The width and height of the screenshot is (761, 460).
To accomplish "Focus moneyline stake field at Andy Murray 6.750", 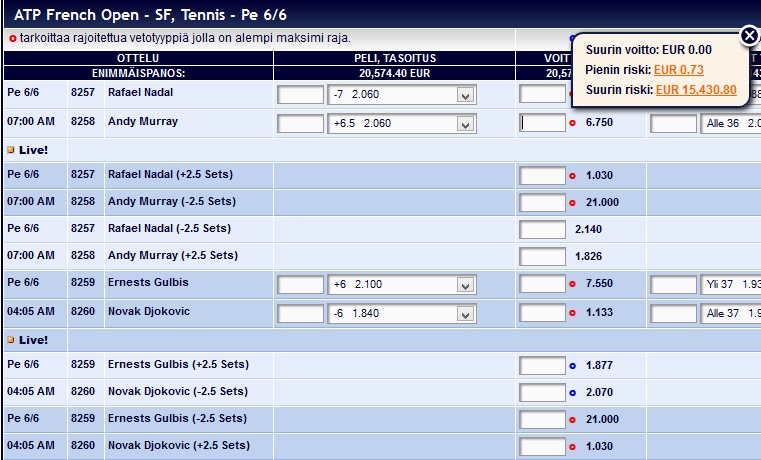I will (542, 123).
